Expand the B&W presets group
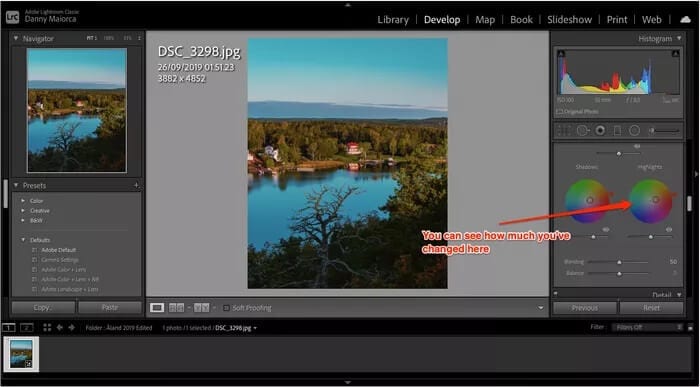The width and height of the screenshot is (700, 387). click(x=23, y=221)
